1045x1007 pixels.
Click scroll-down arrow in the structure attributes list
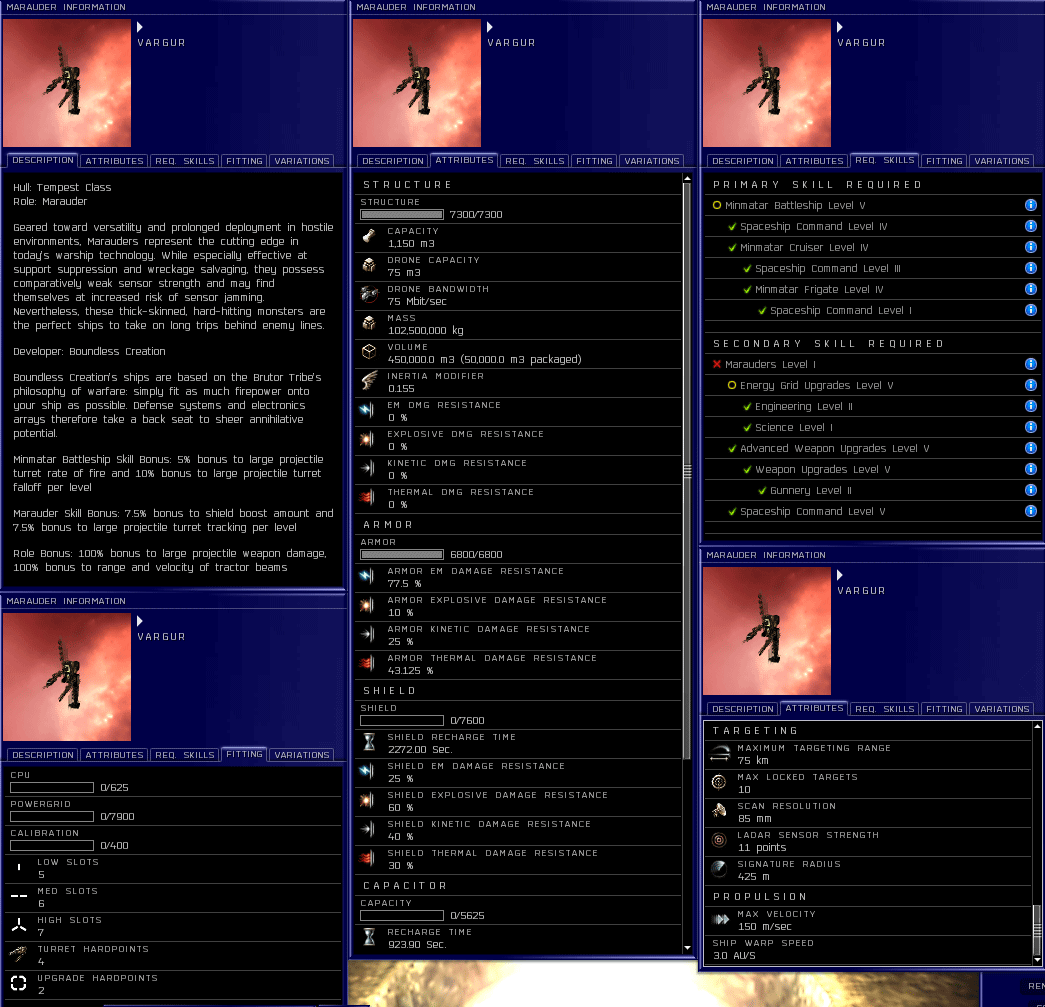pos(687,948)
